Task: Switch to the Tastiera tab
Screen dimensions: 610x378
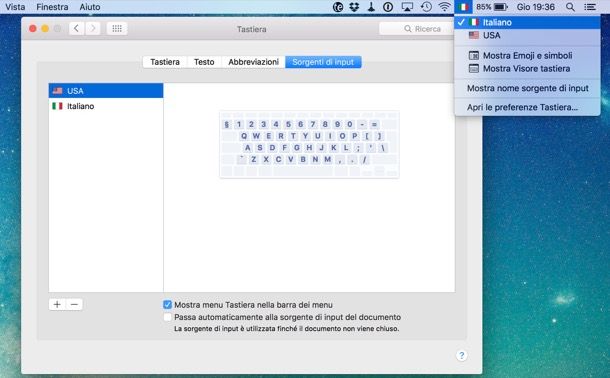Action: click(x=165, y=62)
